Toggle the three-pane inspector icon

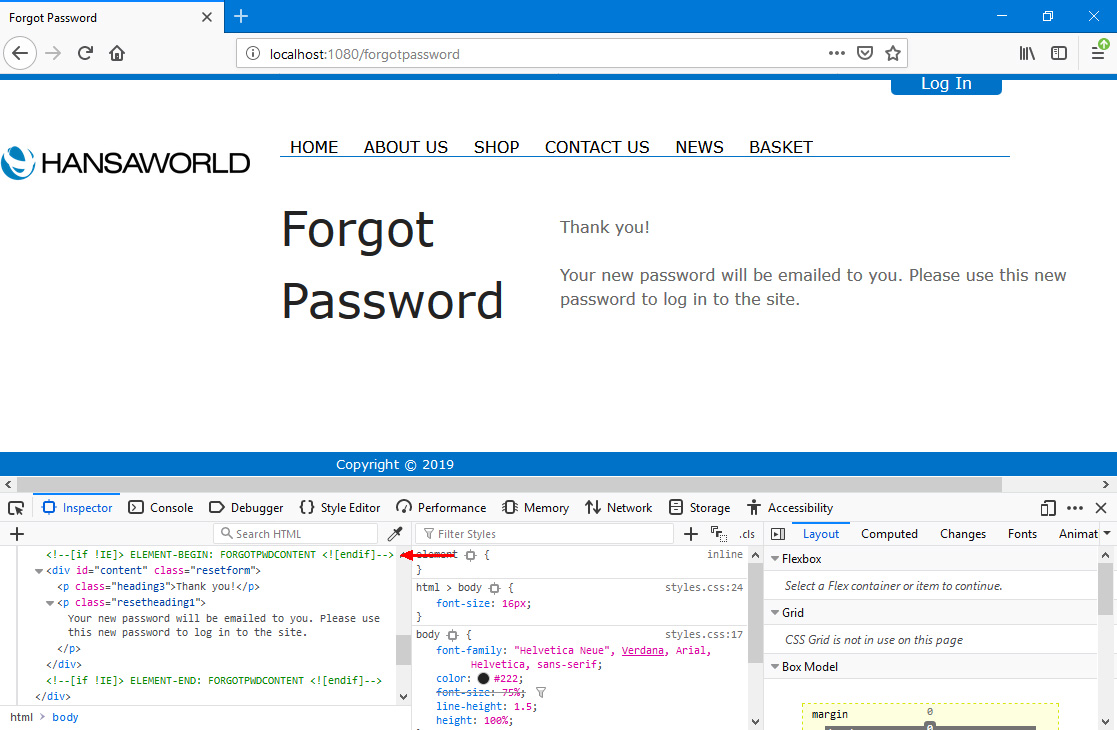click(x=778, y=533)
